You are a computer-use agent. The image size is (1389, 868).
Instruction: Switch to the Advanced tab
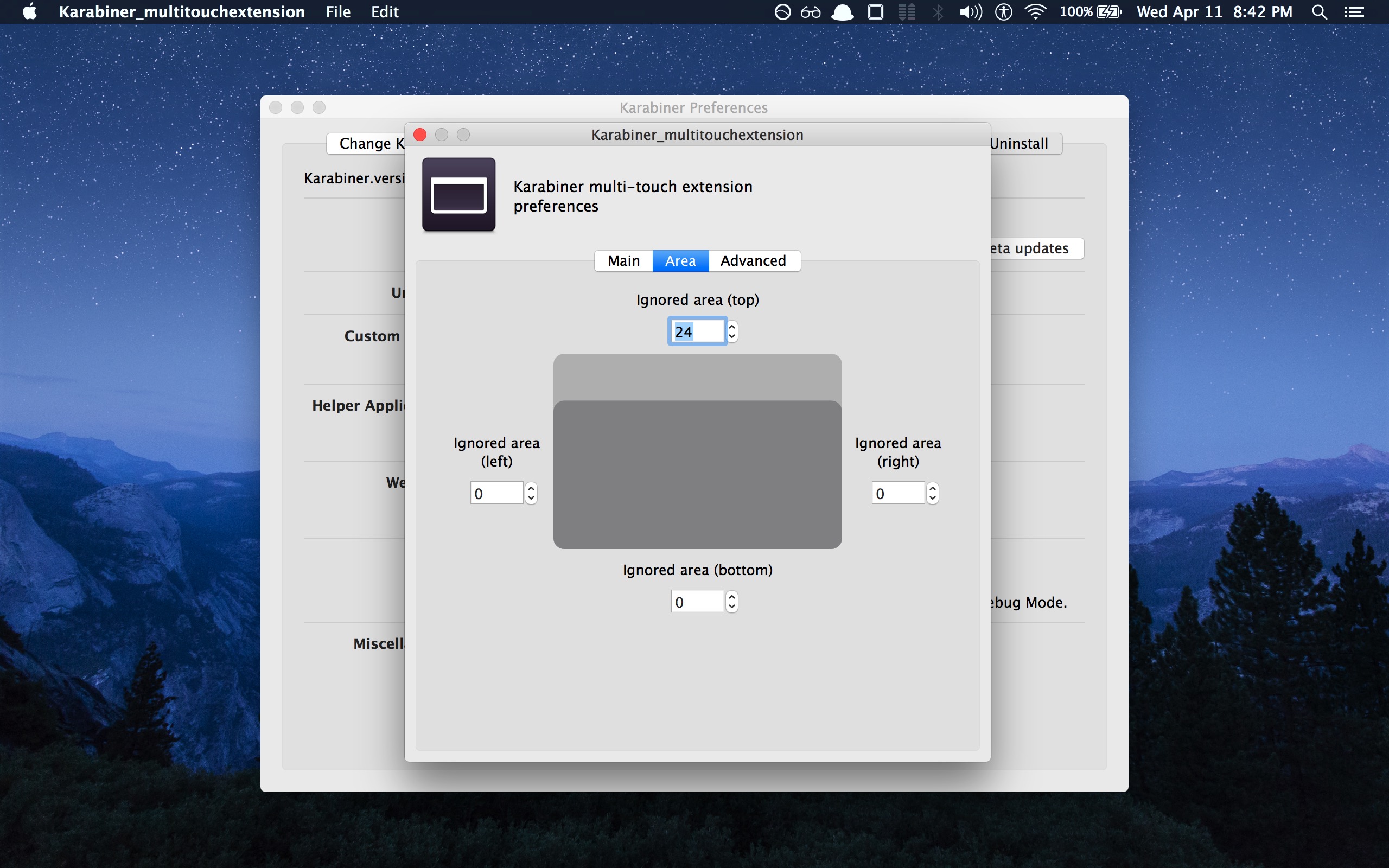[754, 260]
